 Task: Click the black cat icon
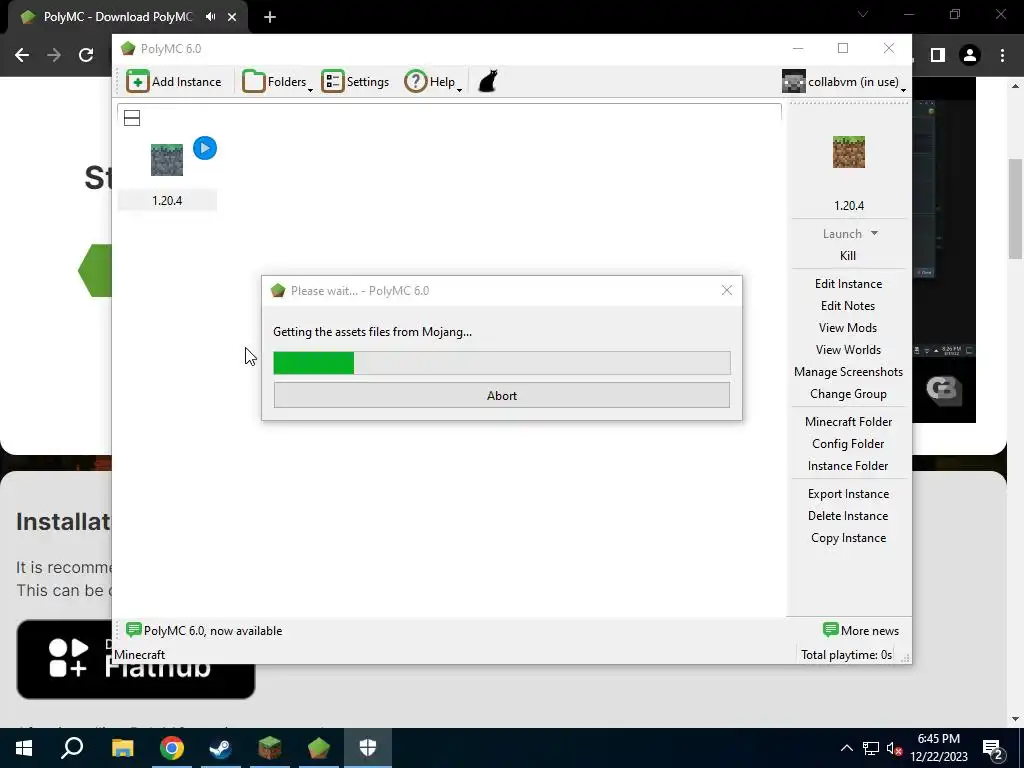click(488, 82)
